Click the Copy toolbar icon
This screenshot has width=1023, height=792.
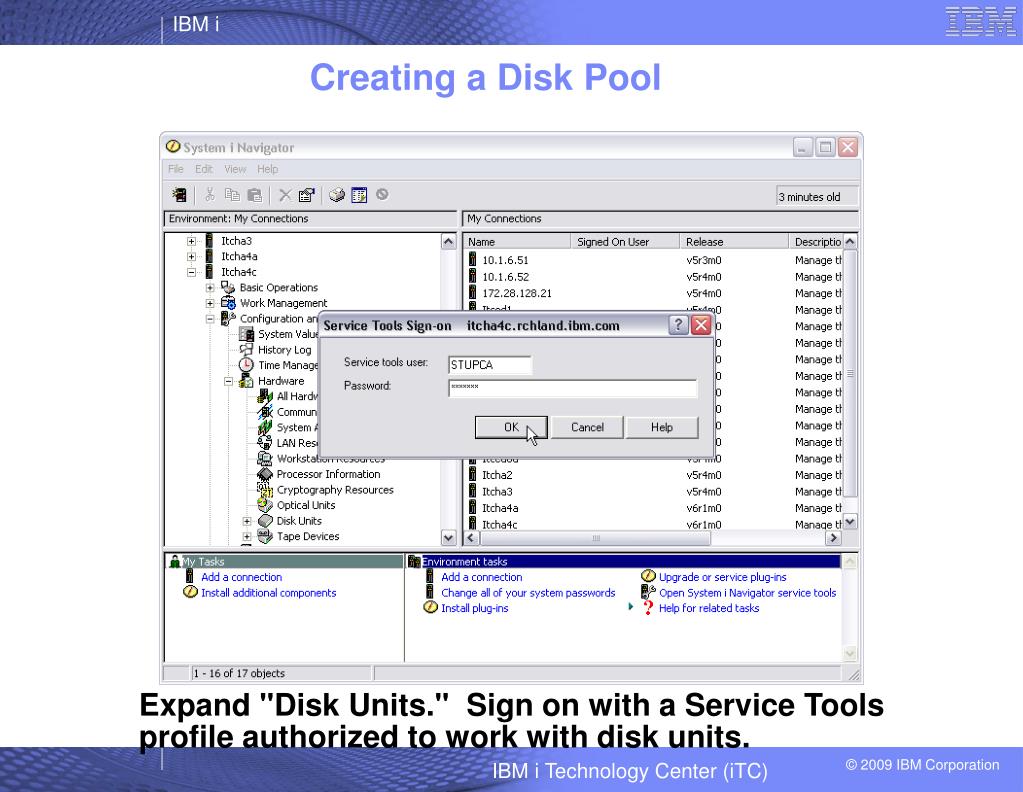click(x=232, y=194)
